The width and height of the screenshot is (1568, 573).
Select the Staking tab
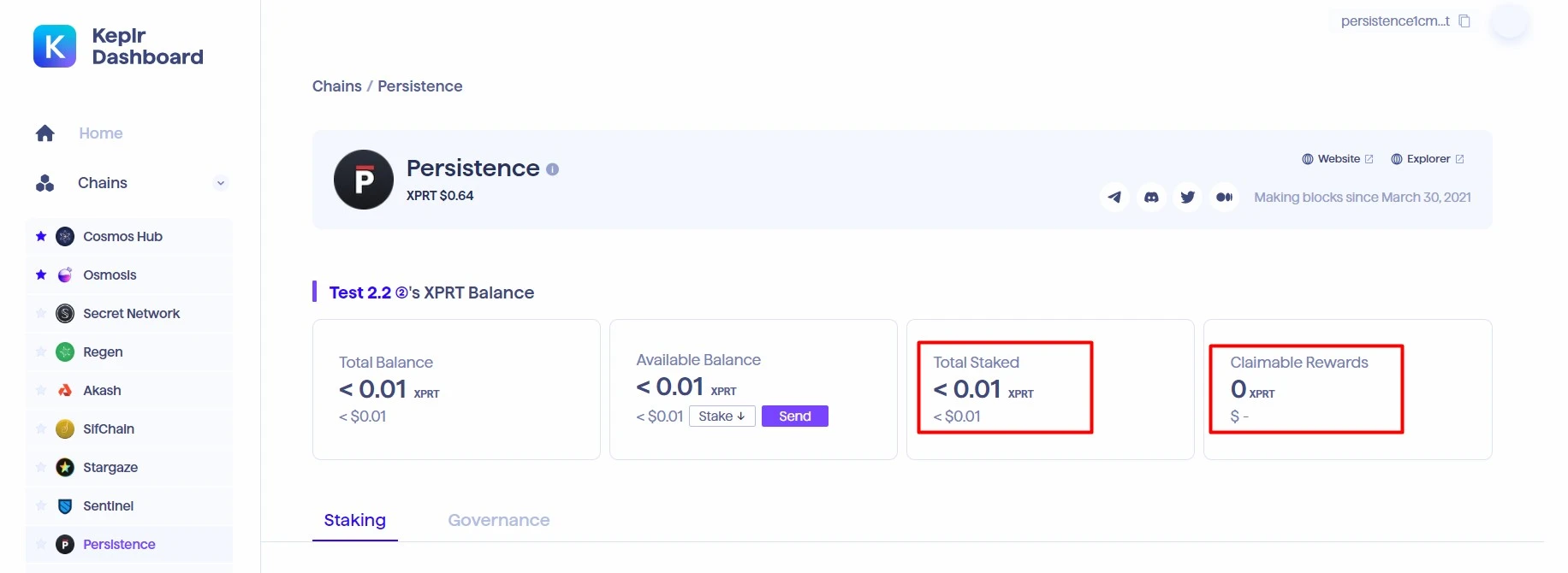355,520
